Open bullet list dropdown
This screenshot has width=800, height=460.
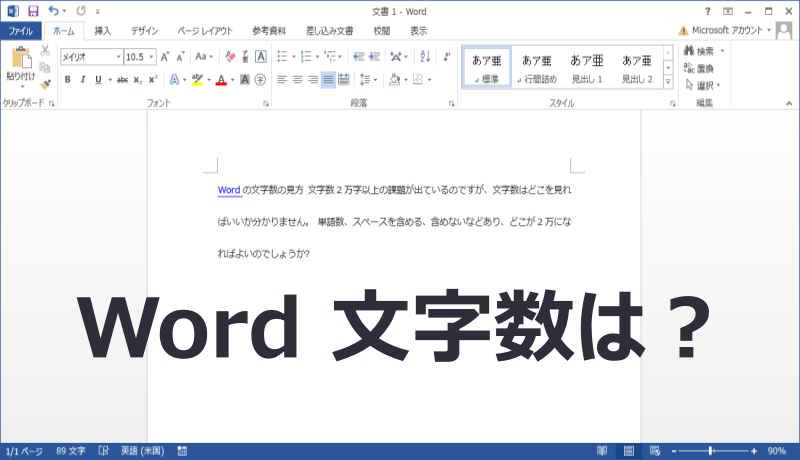click(x=294, y=57)
